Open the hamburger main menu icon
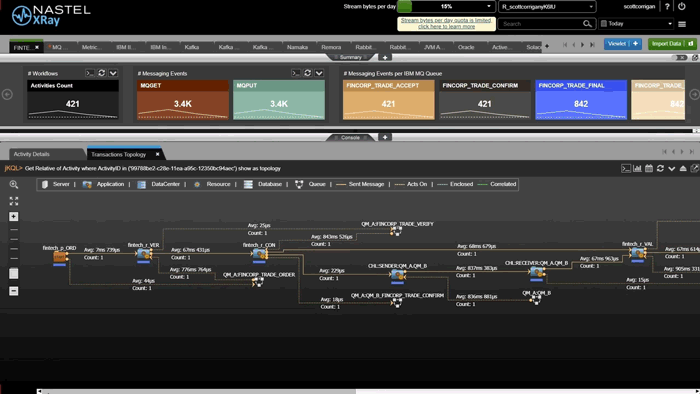This screenshot has height=394, width=700. click(x=682, y=24)
